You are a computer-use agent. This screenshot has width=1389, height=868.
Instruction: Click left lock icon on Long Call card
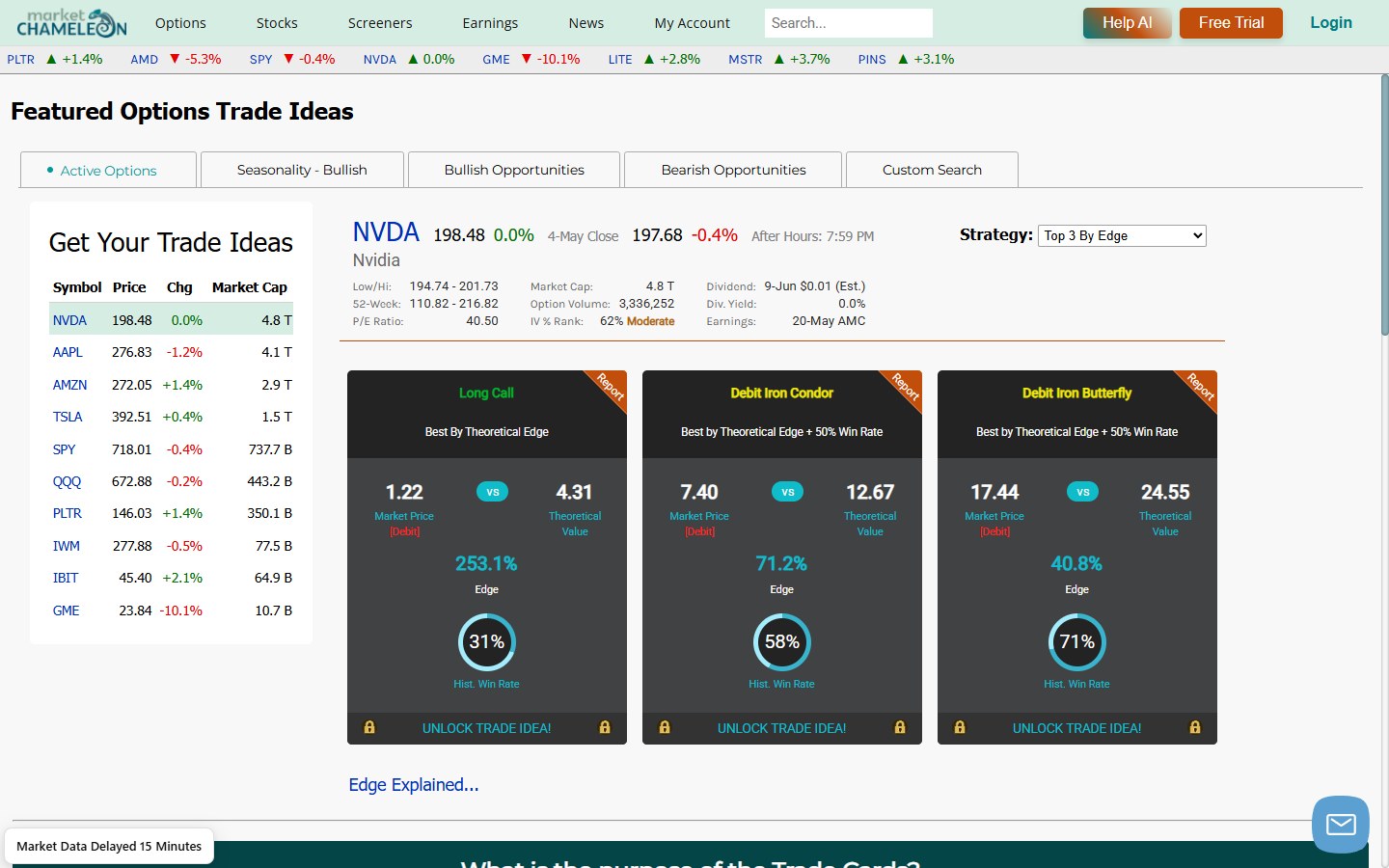368,728
